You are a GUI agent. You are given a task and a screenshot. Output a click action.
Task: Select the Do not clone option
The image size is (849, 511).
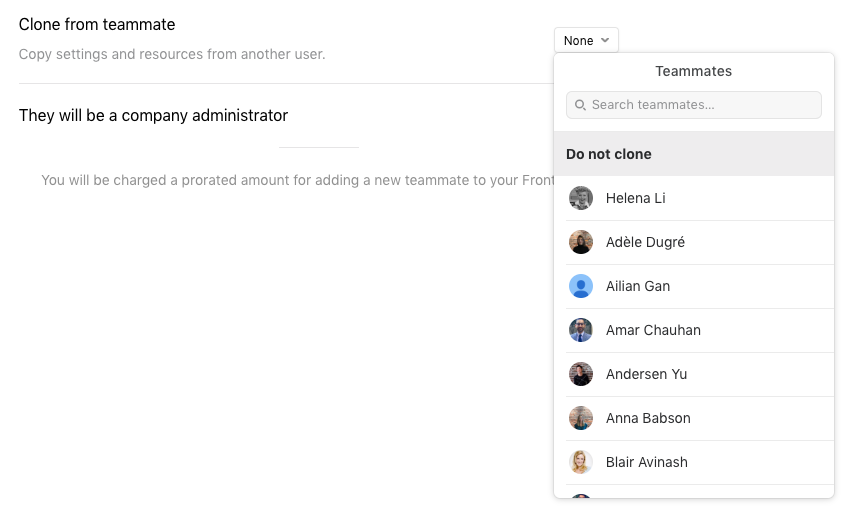(x=694, y=154)
